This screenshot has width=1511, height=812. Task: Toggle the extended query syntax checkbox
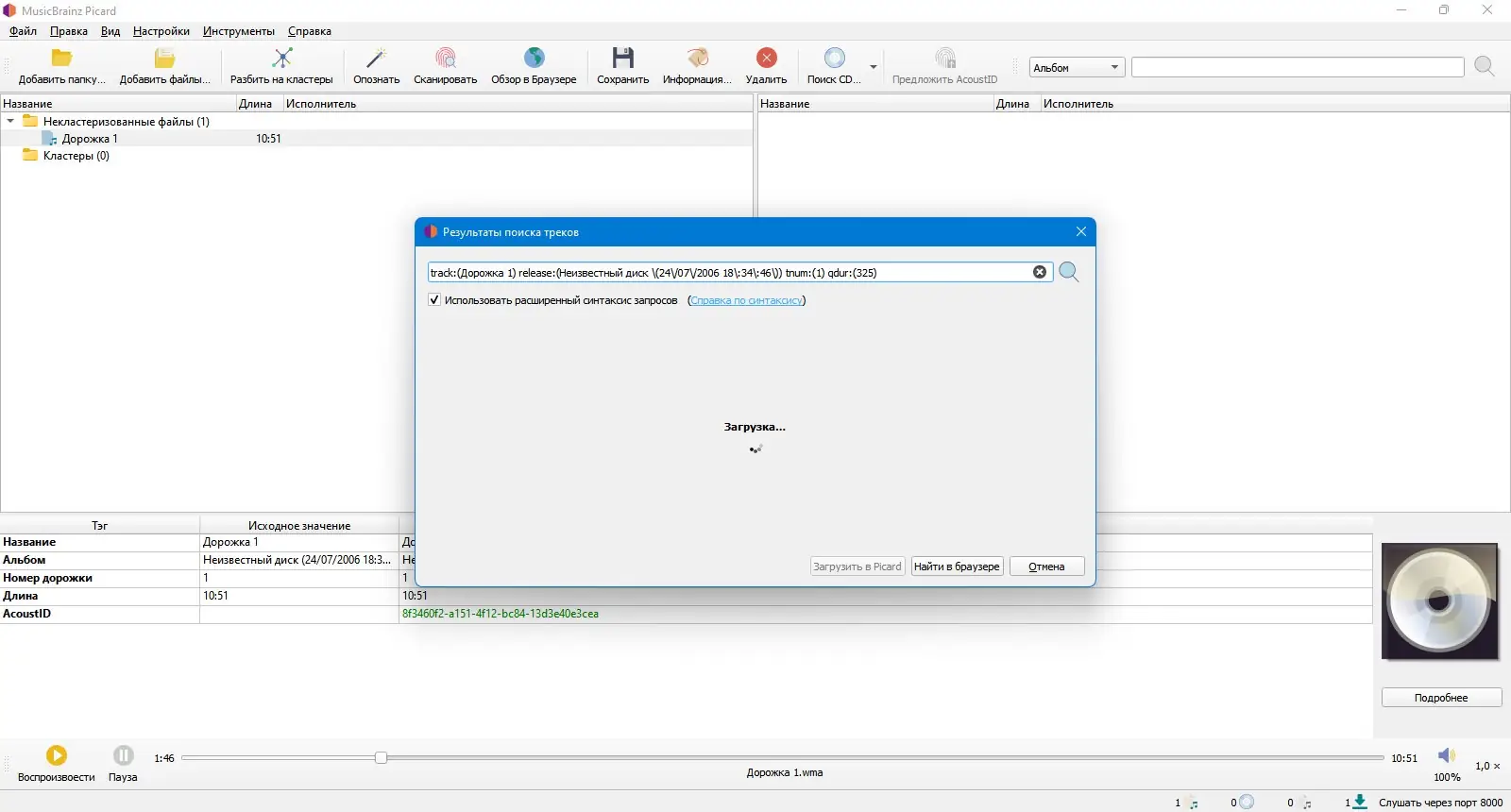click(x=434, y=300)
